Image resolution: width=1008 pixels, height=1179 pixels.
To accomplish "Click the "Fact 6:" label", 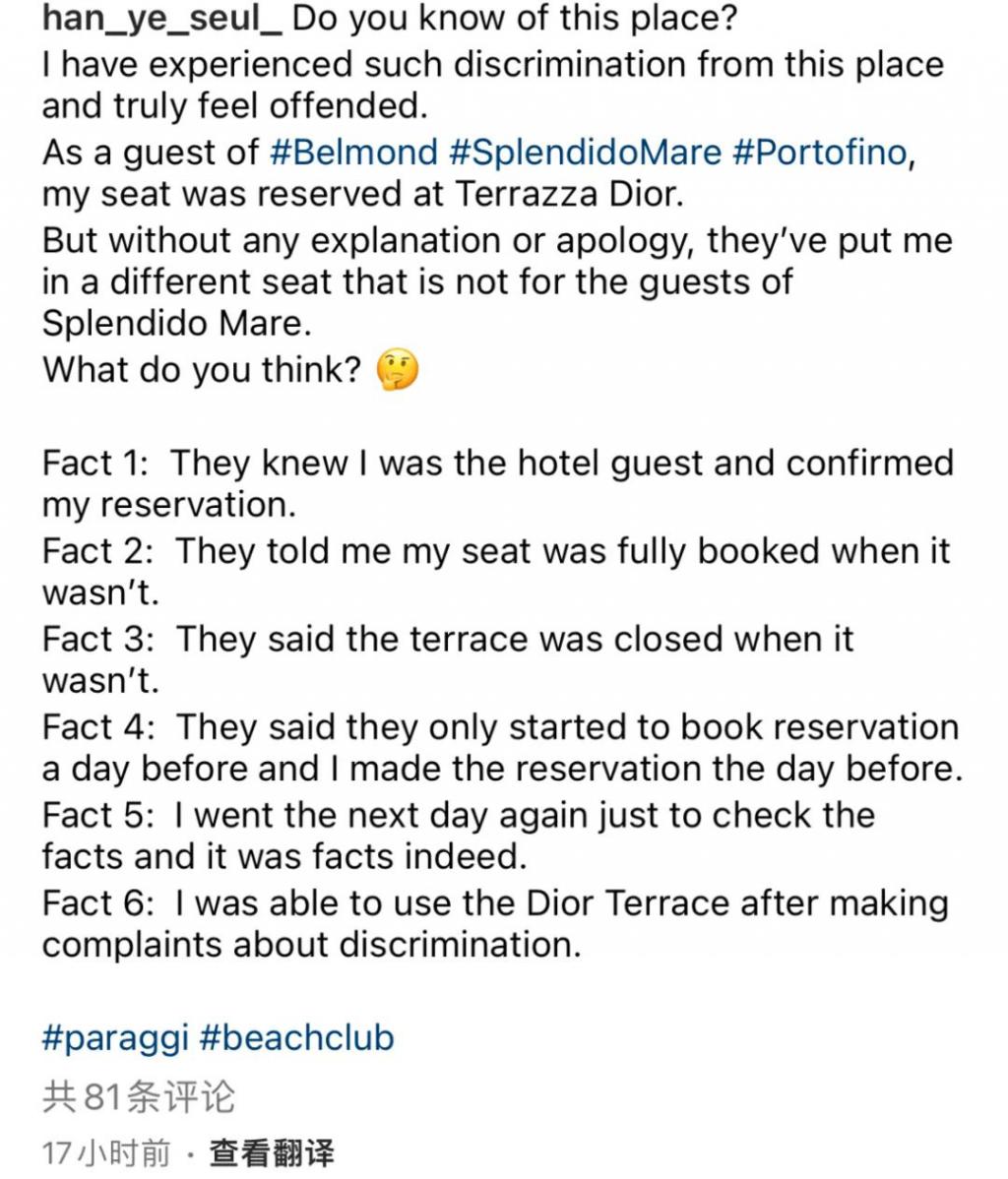I will pyautogui.click(x=97, y=903).
